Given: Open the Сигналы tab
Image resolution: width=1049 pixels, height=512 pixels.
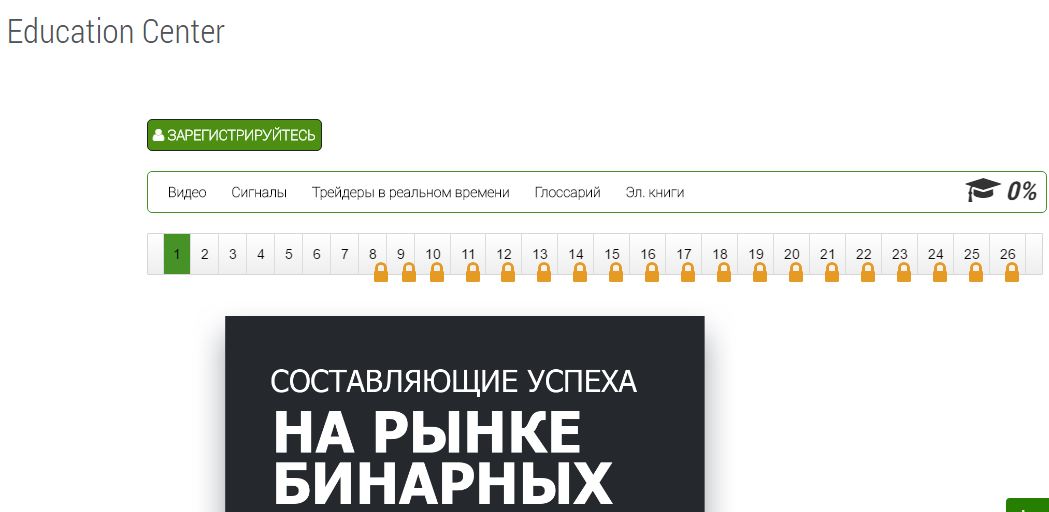Looking at the screenshot, I should 259,193.
